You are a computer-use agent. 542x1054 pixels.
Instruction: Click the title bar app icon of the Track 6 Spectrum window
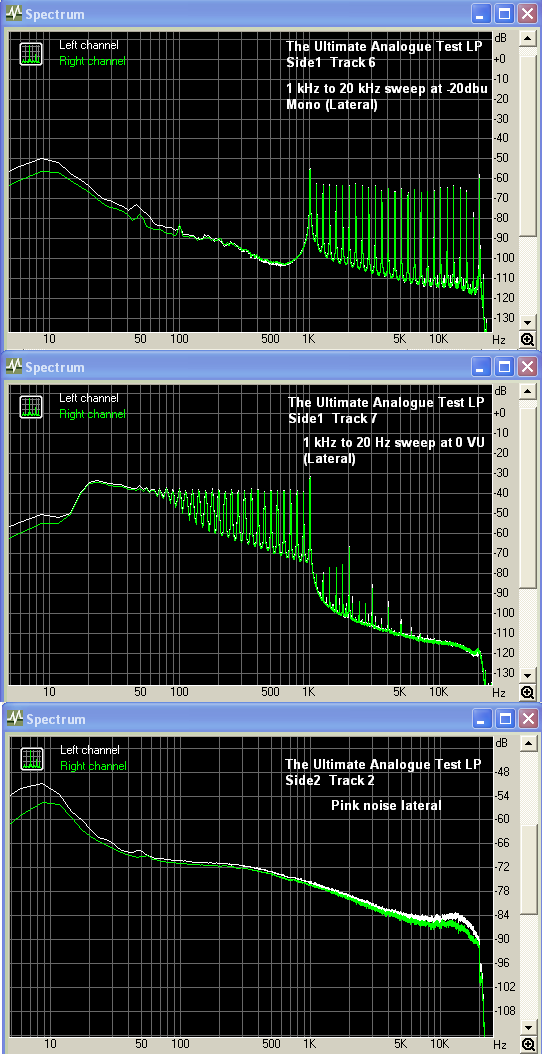tap(14, 14)
